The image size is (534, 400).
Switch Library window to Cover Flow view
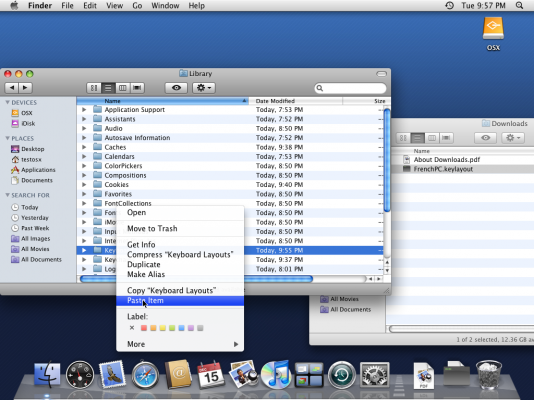tap(137, 88)
